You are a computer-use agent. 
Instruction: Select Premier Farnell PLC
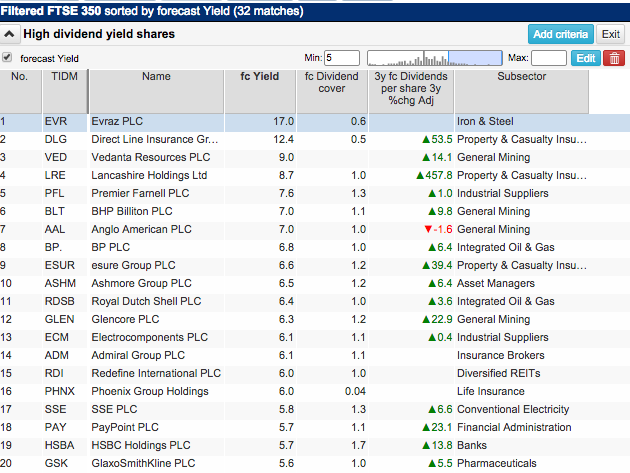(140, 193)
